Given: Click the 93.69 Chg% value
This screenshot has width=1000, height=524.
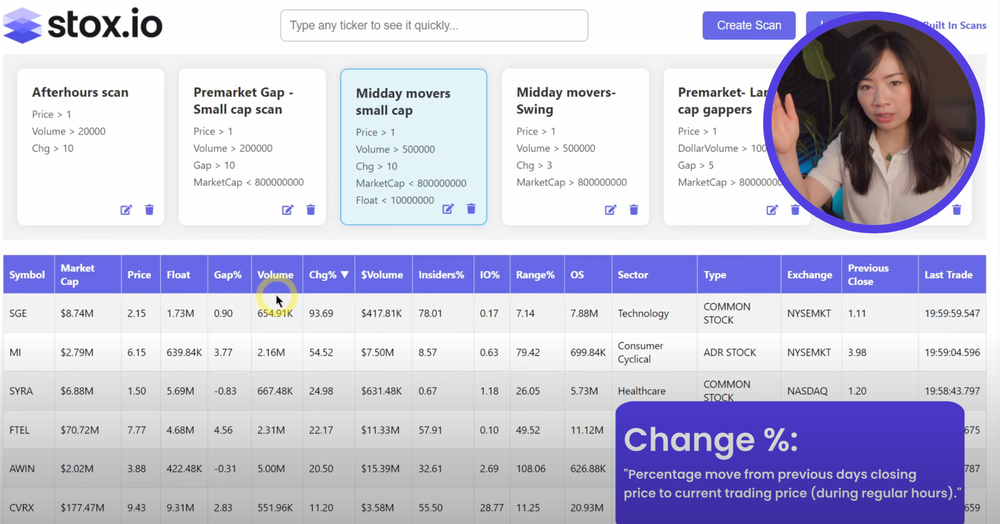Looking at the screenshot, I should (321, 313).
